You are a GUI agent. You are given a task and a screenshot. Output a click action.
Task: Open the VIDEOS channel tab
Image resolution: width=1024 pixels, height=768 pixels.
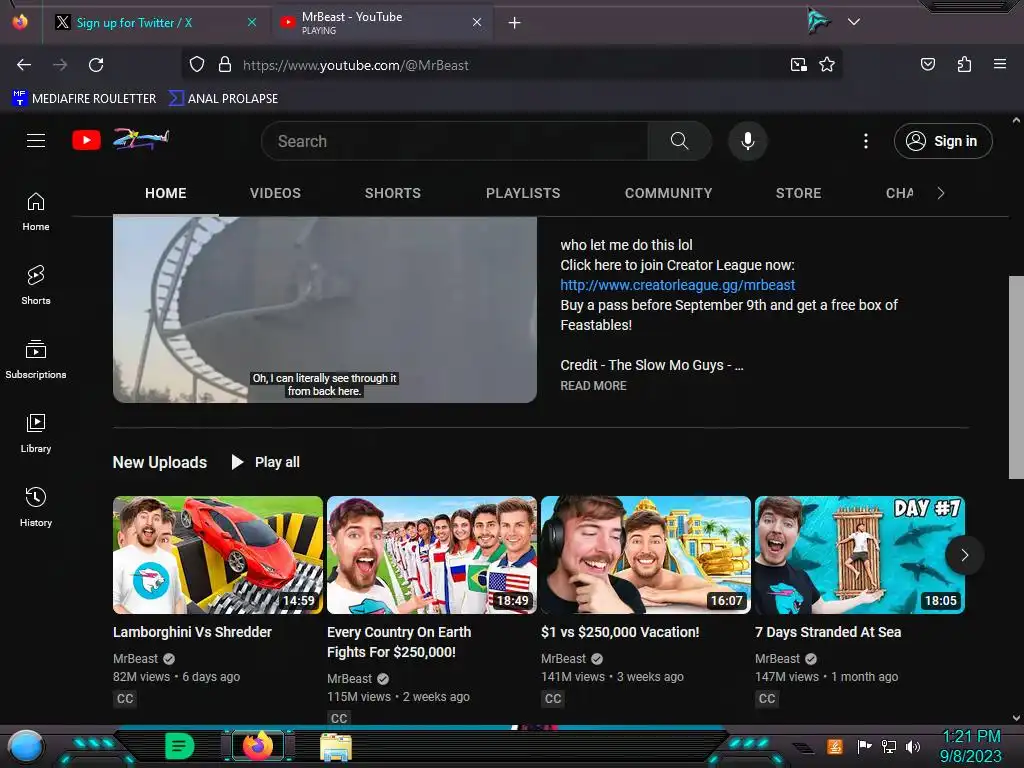[275, 193]
